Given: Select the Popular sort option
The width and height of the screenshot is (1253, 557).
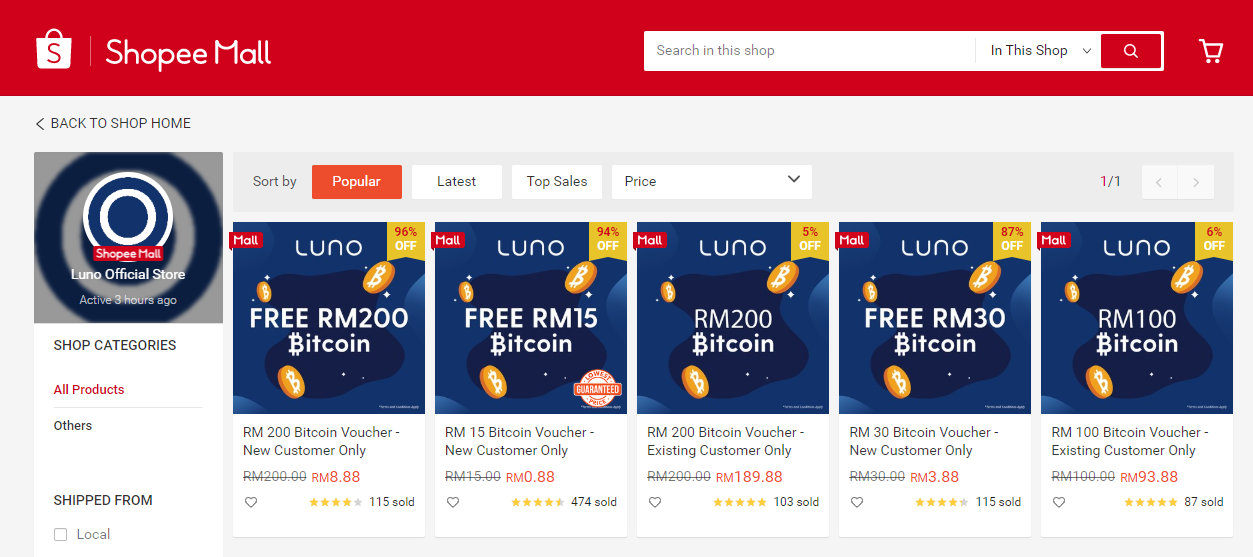Looking at the screenshot, I should point(356,181).
